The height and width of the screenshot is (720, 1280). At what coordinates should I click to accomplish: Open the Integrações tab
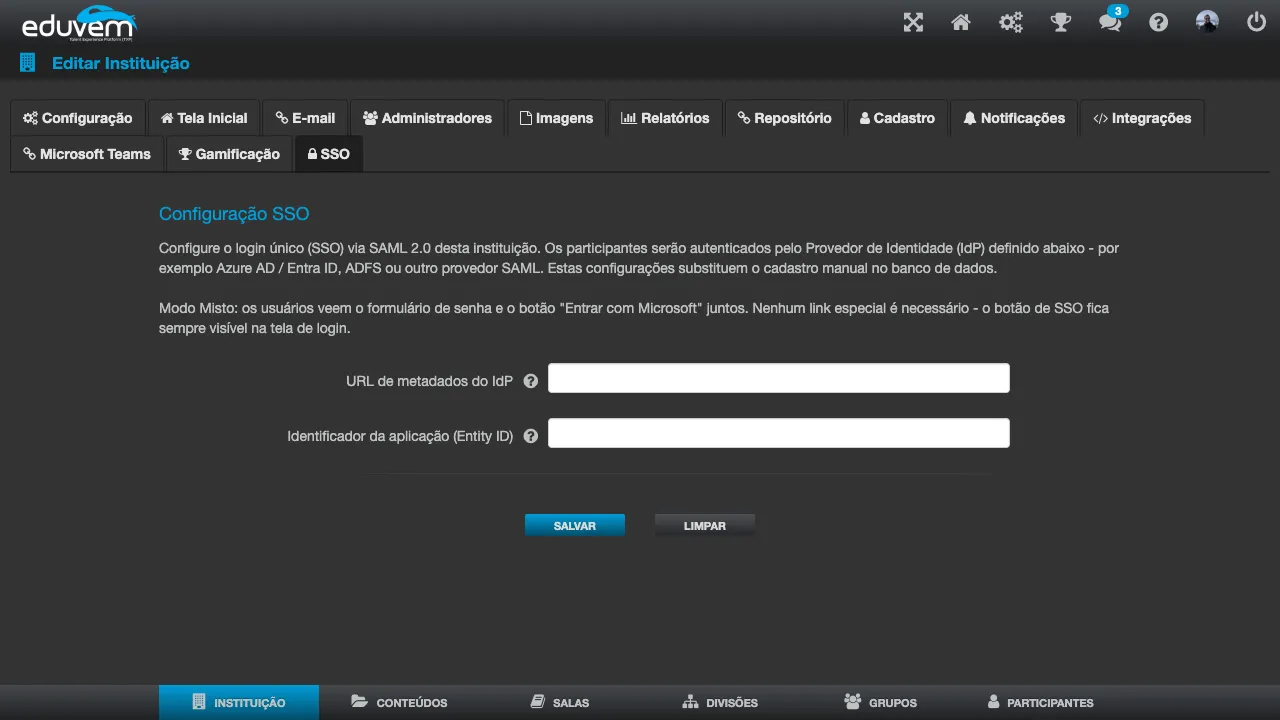point(1142,118)
